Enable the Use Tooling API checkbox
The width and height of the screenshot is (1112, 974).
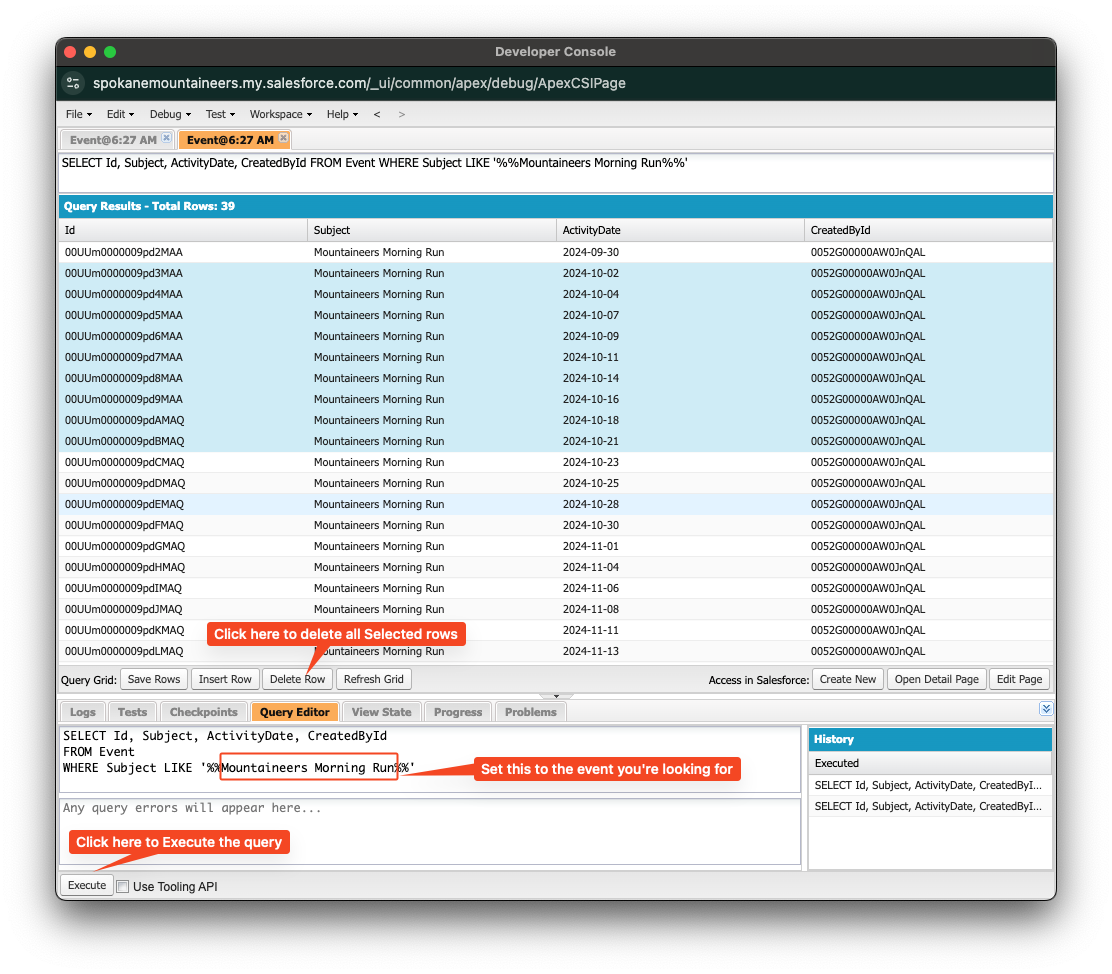[123, 886]
